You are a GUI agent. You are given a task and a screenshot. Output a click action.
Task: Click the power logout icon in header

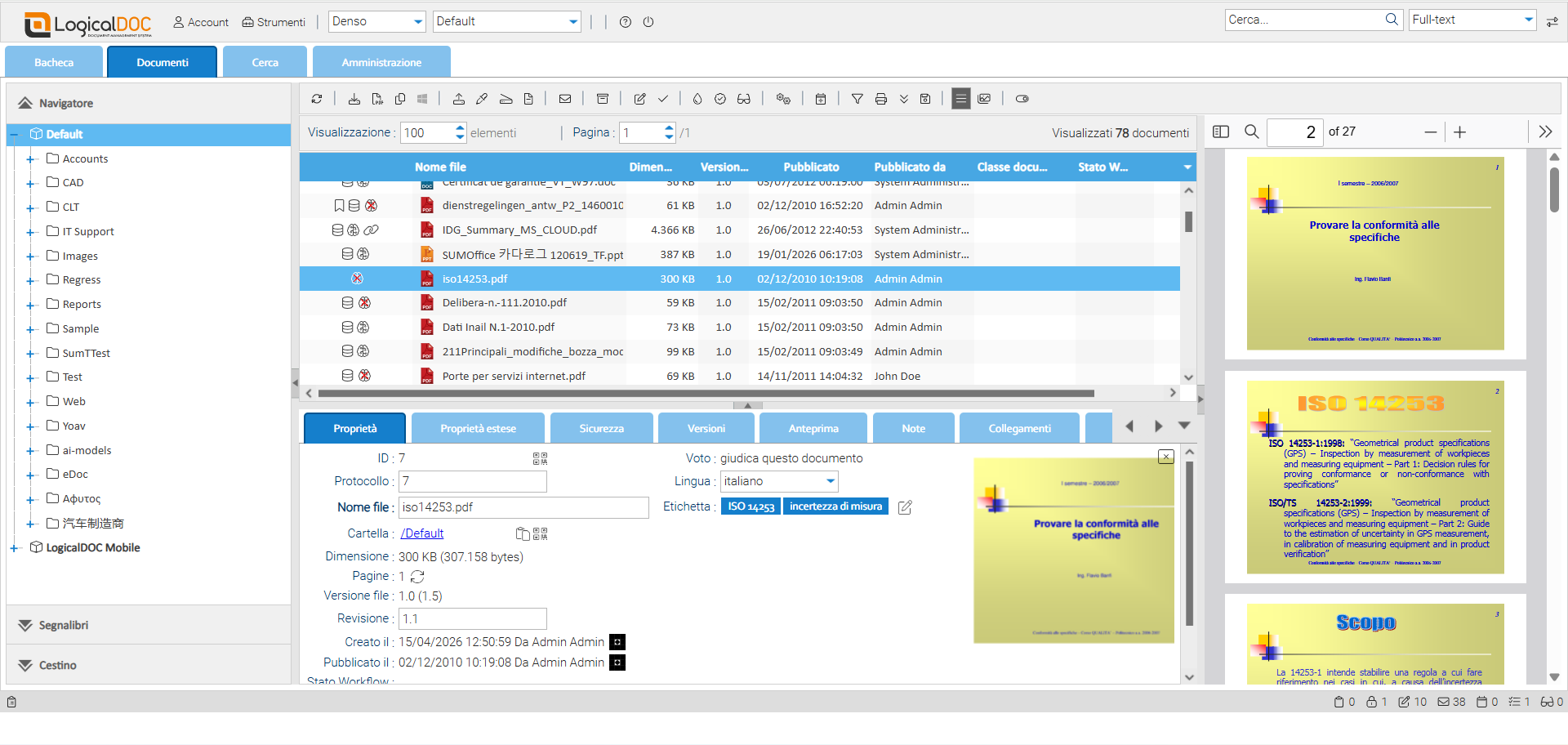pos(648,22)
